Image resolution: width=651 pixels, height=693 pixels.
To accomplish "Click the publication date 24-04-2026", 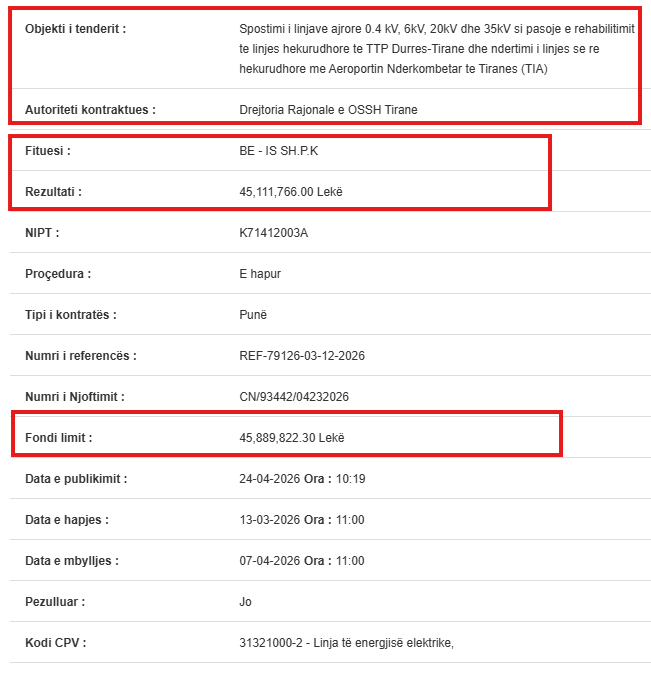I will [x=271, y=479].
